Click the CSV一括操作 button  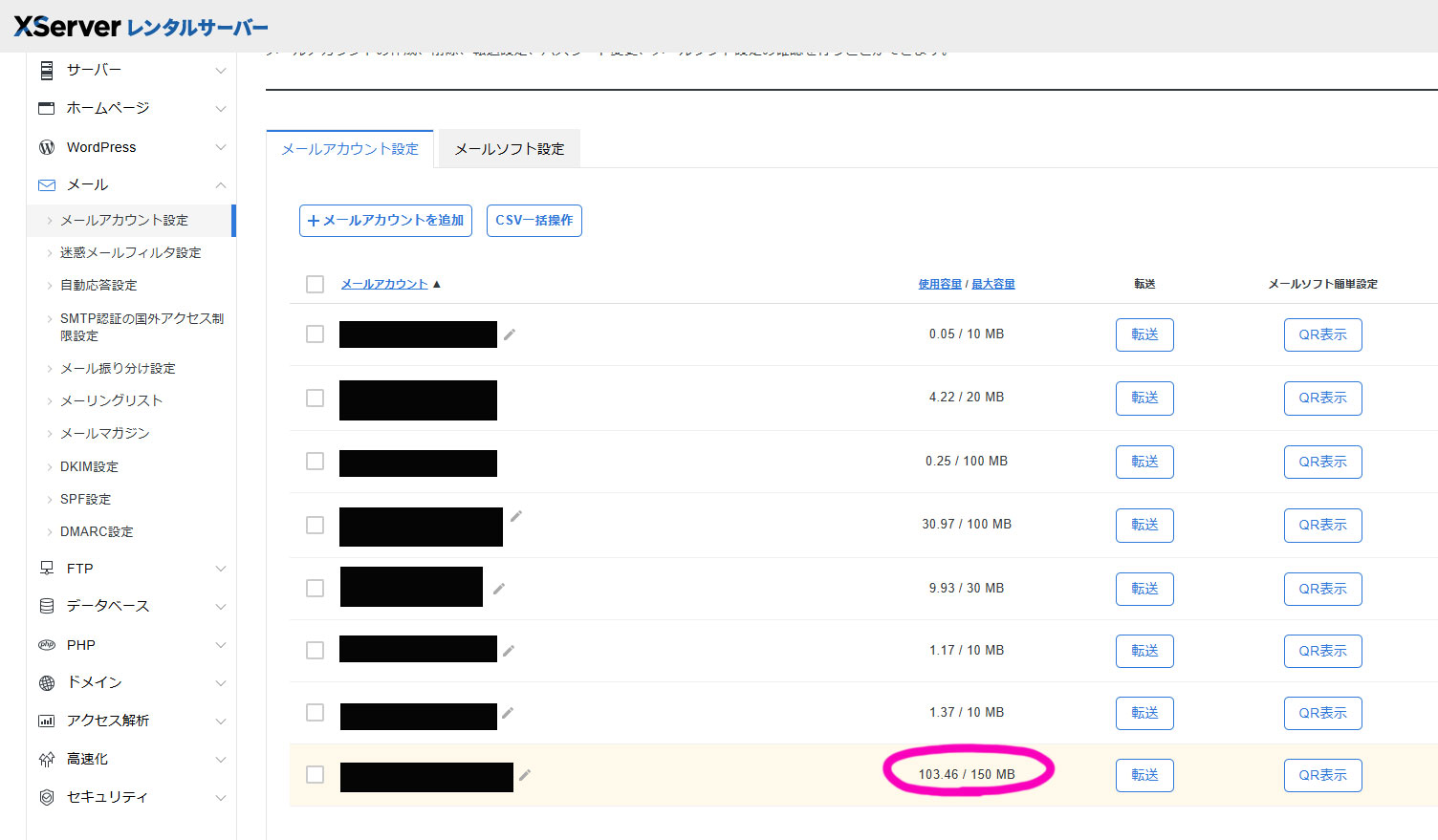[534, 220]
